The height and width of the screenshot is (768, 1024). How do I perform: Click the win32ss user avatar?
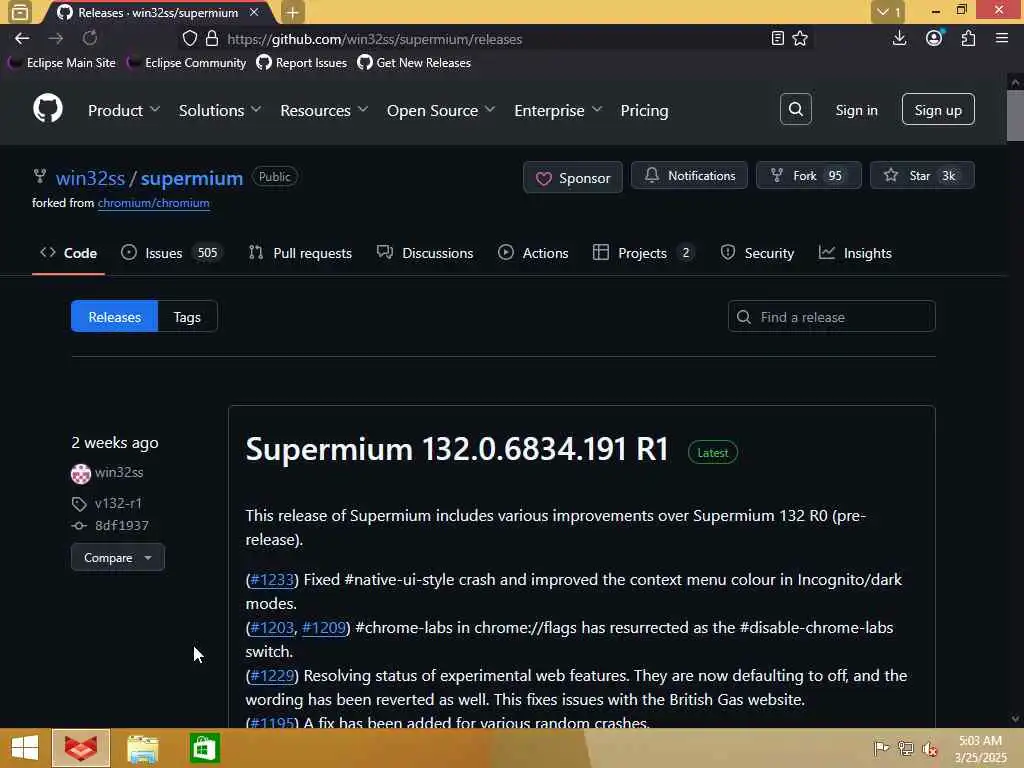coord(81,473)
